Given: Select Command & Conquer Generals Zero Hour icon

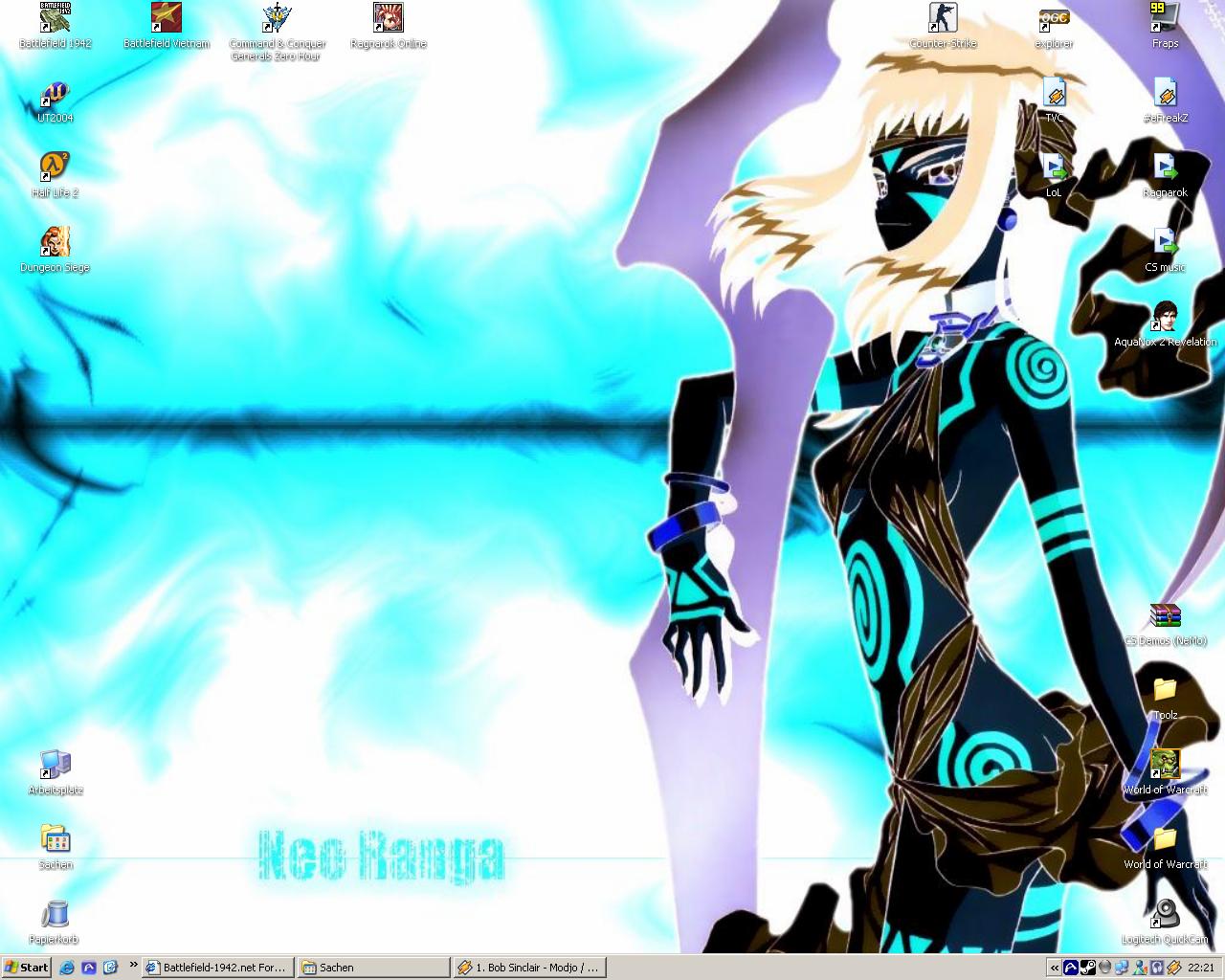Looking at the screenshot, I should (278, 32).
